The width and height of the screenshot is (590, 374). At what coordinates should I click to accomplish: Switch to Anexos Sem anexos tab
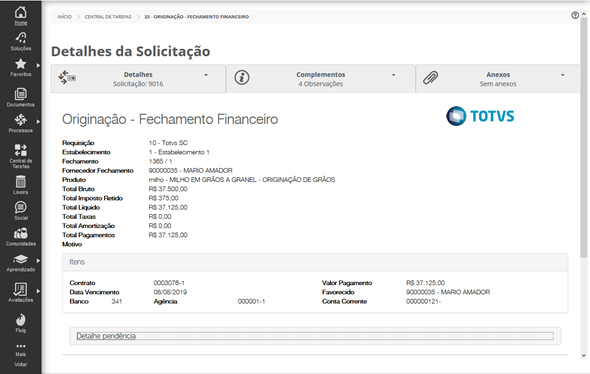coord(498,79)
